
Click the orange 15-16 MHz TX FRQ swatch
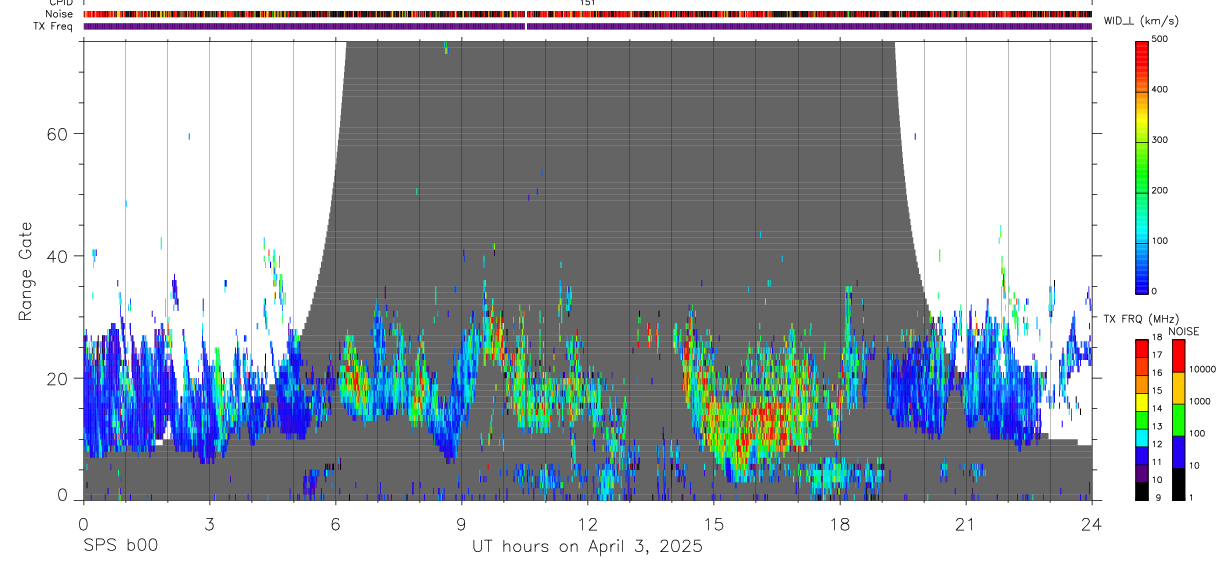[1142, 383]
